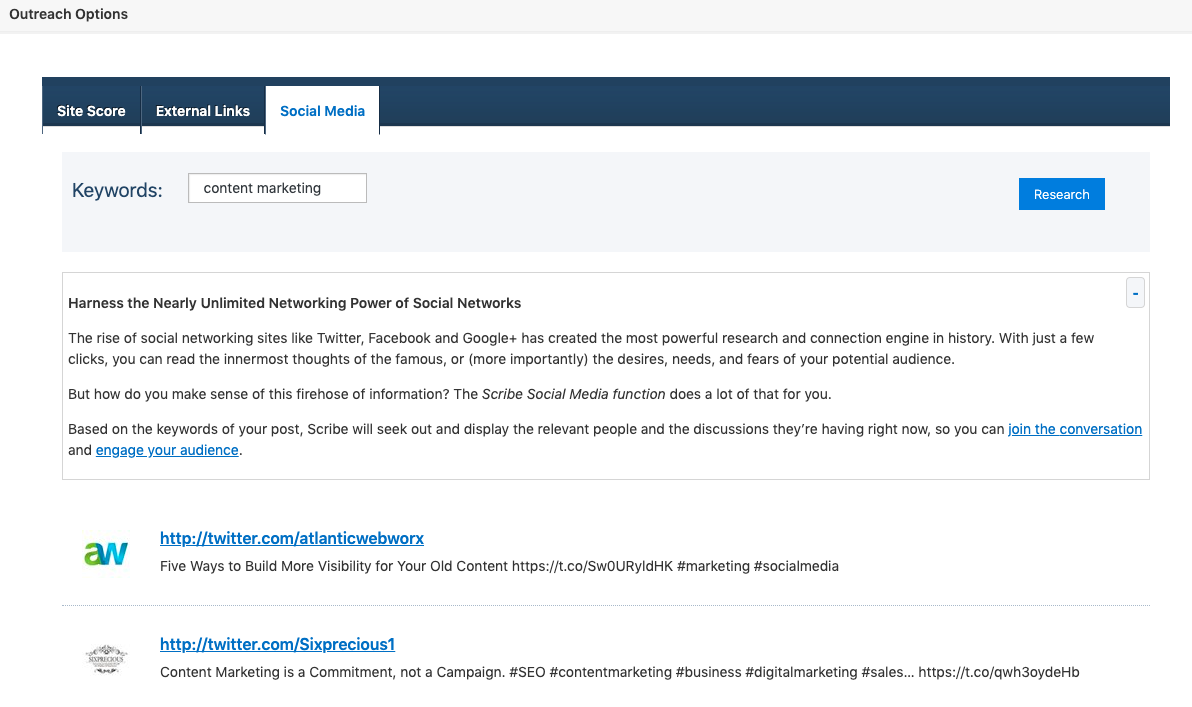1192x707 pixels.
Task: Open the External Links tab
Action: tap(203, 111)
